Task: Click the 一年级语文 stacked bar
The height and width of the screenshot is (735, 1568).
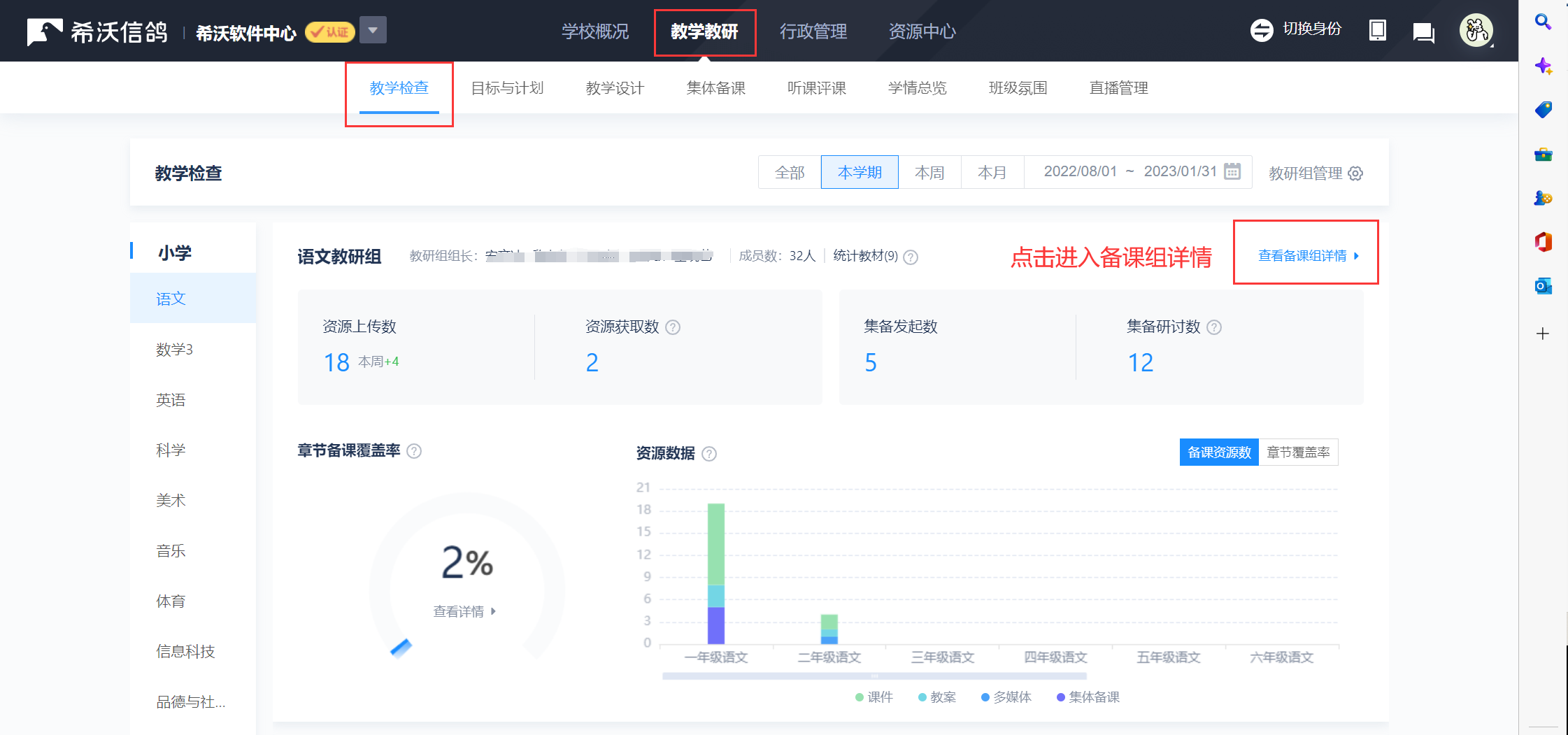Action: click(x=716, y=573)
